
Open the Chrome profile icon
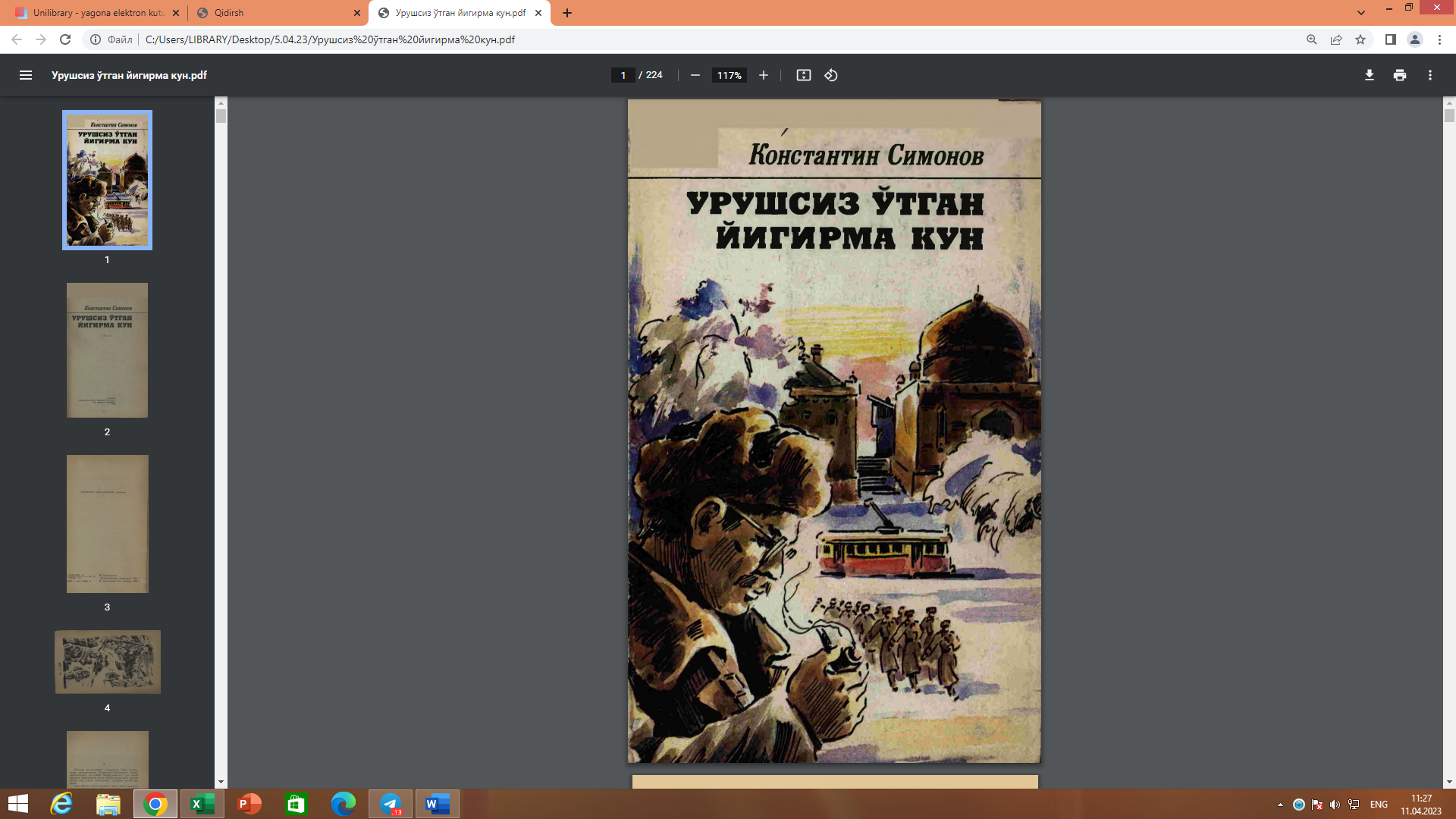(1415, 39)
